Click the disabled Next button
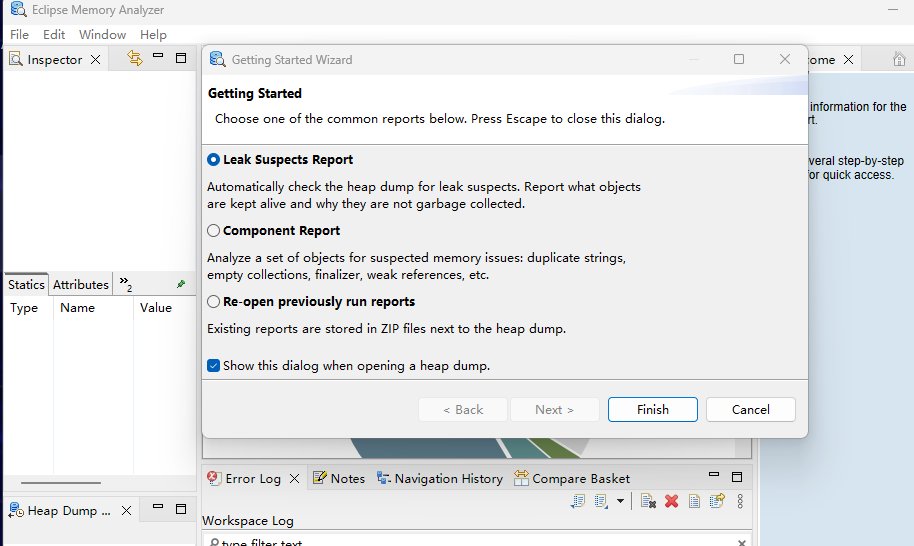Screen dimensions: 914x546 (x=554, y=410)
